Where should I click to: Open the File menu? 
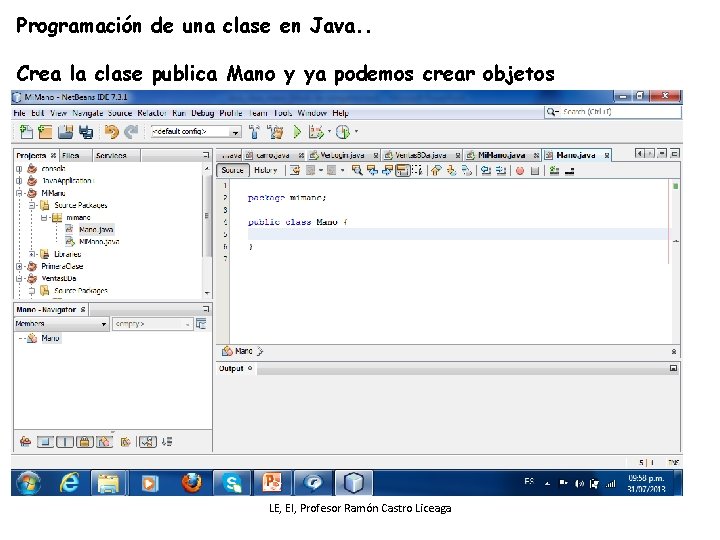[x=19, y=113]
